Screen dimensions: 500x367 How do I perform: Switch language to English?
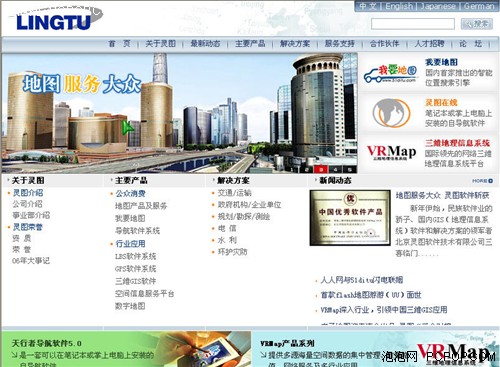click(399, 6)
